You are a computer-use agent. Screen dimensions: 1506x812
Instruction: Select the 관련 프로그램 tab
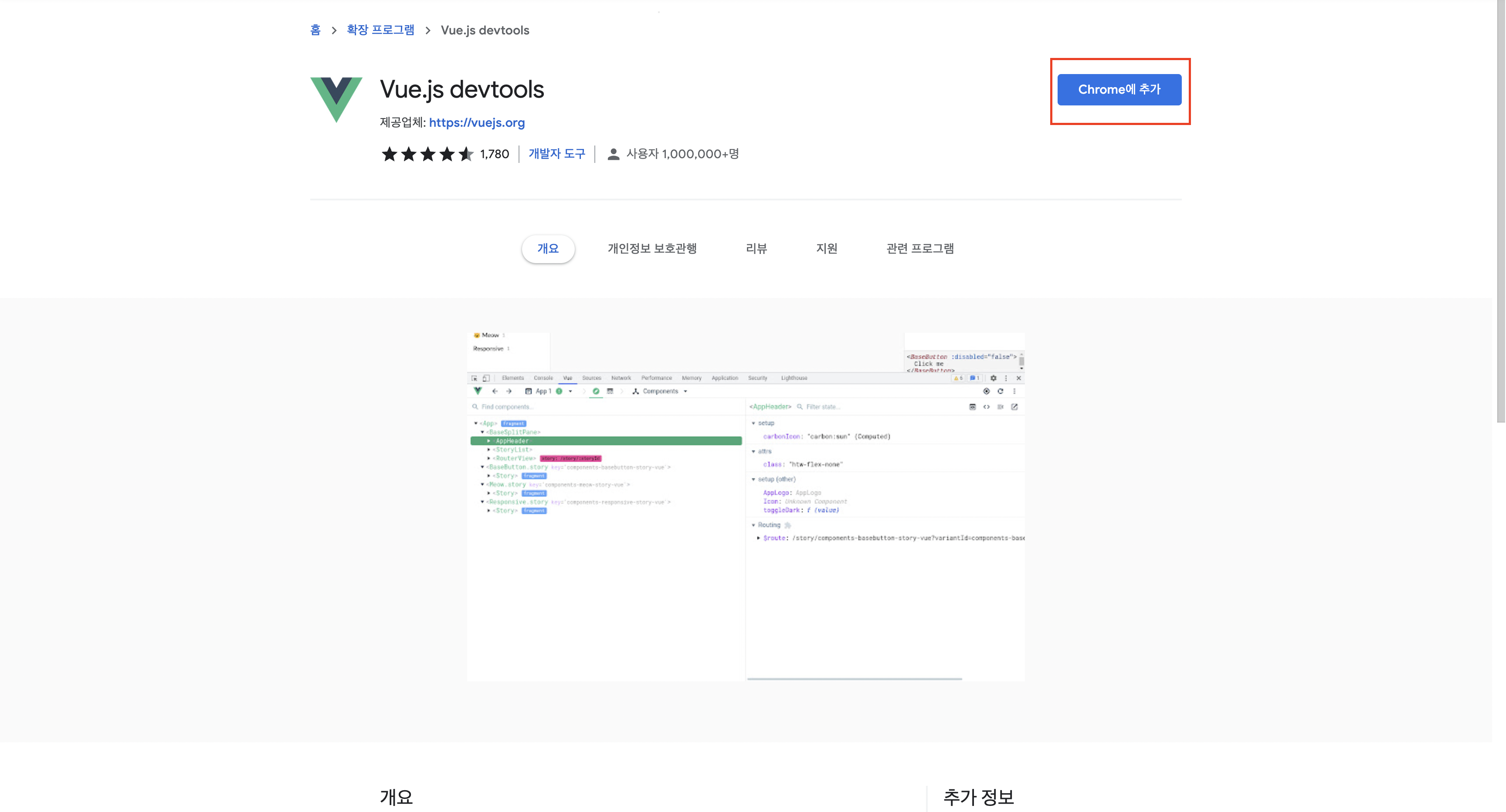tap(919, 248)
